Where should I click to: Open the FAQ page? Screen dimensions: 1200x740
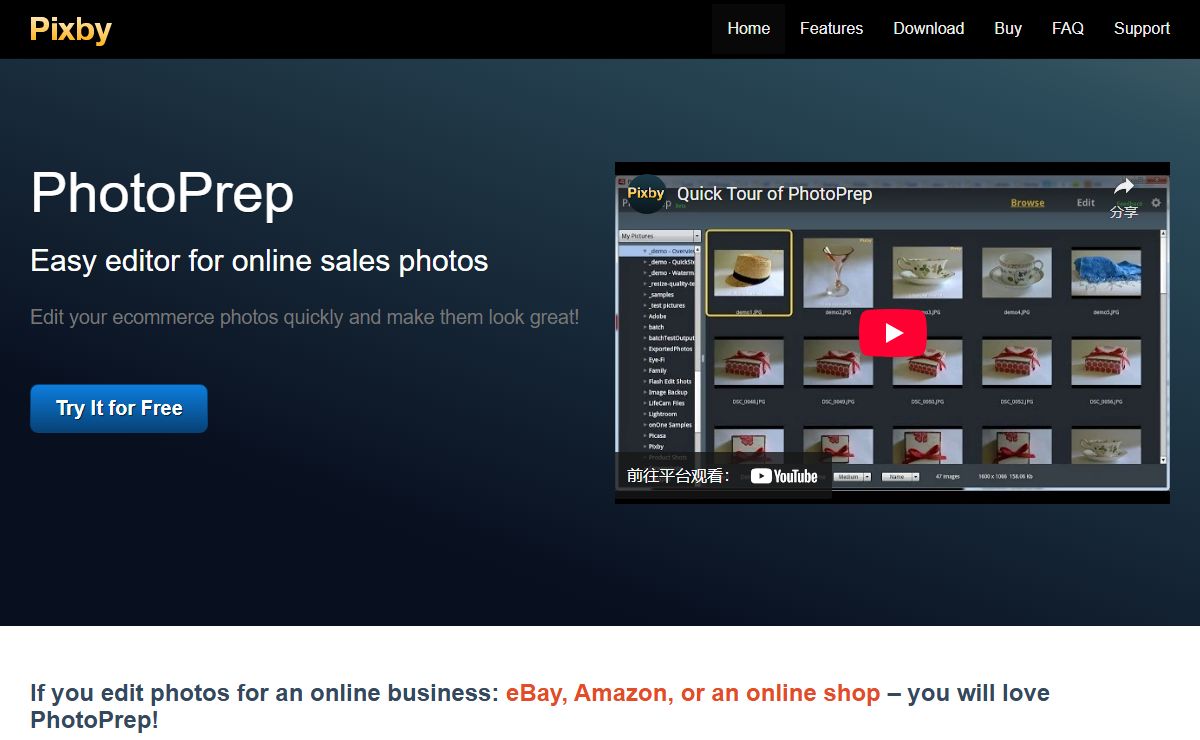pyautogui.click(x=1067, y=28)
